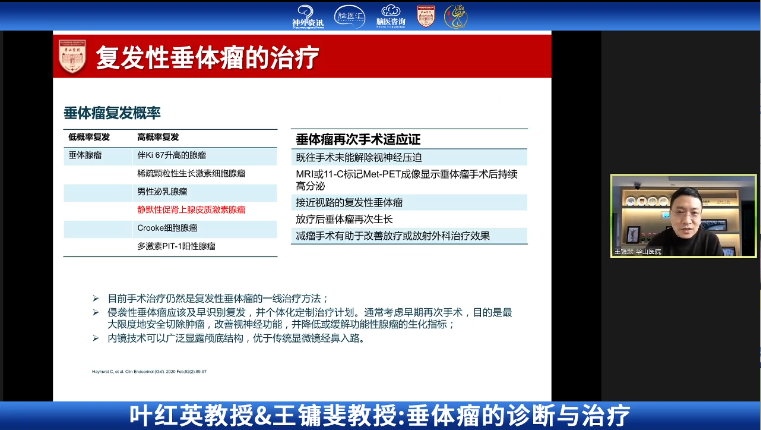
Task: Click the cell 多激素PIT-1阳性腺瘤
Action: (176, 246)
